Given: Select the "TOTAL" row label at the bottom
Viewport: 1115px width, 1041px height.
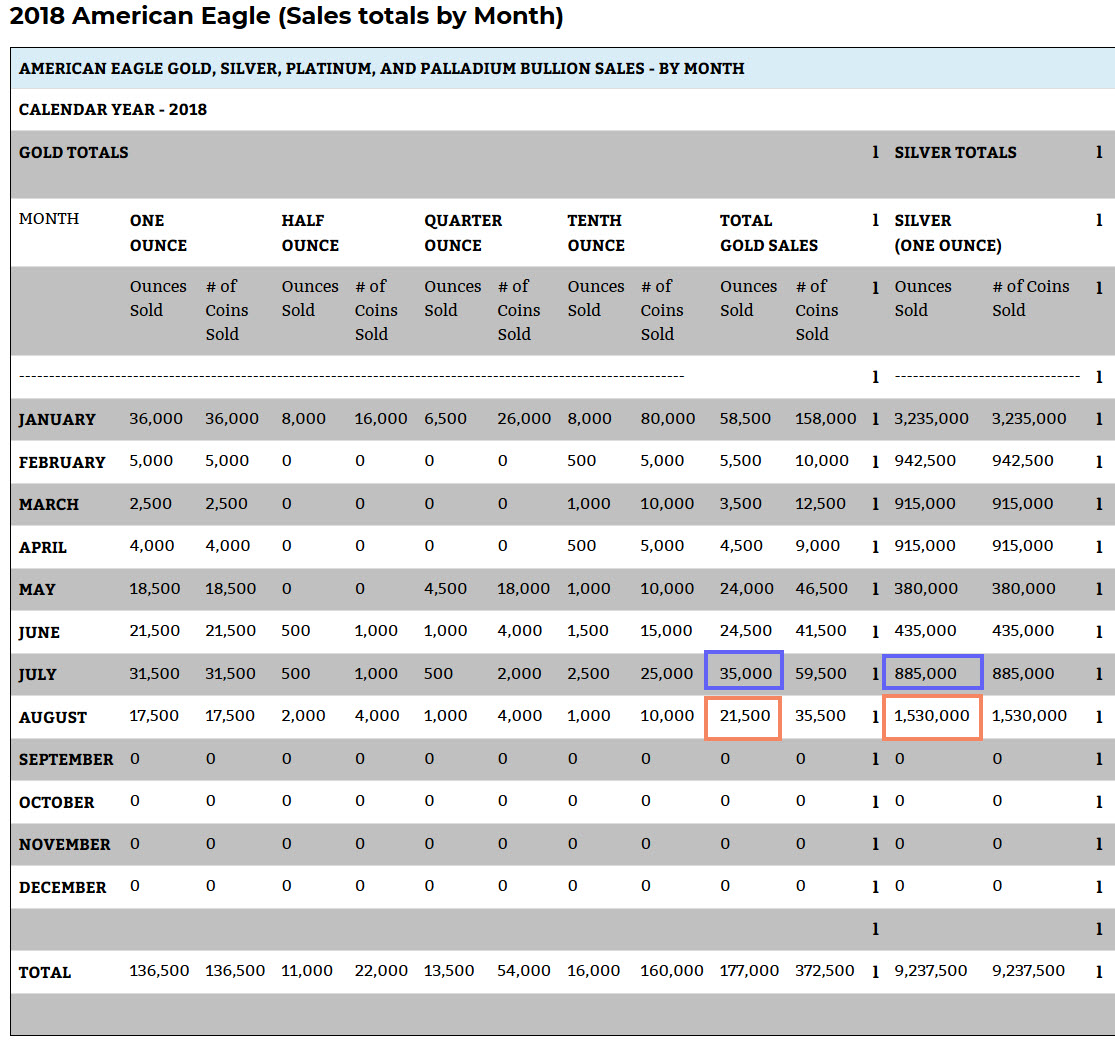Looking at the screenshot, I should point(45,972).
